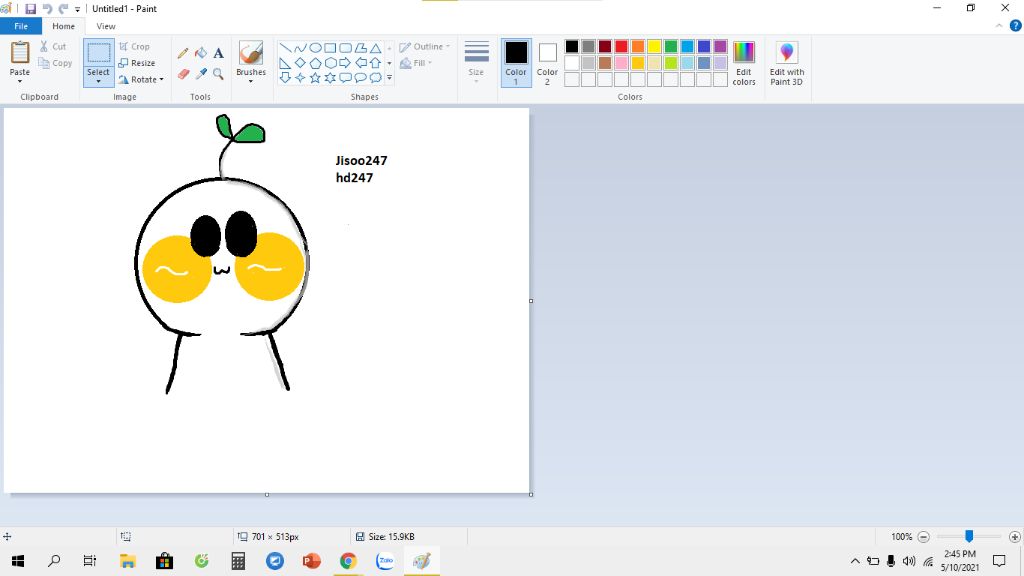Open Customize Quick Access Toolbar dropdown
The height and width of the screenshot is (576, 1024).
point(78,9)
